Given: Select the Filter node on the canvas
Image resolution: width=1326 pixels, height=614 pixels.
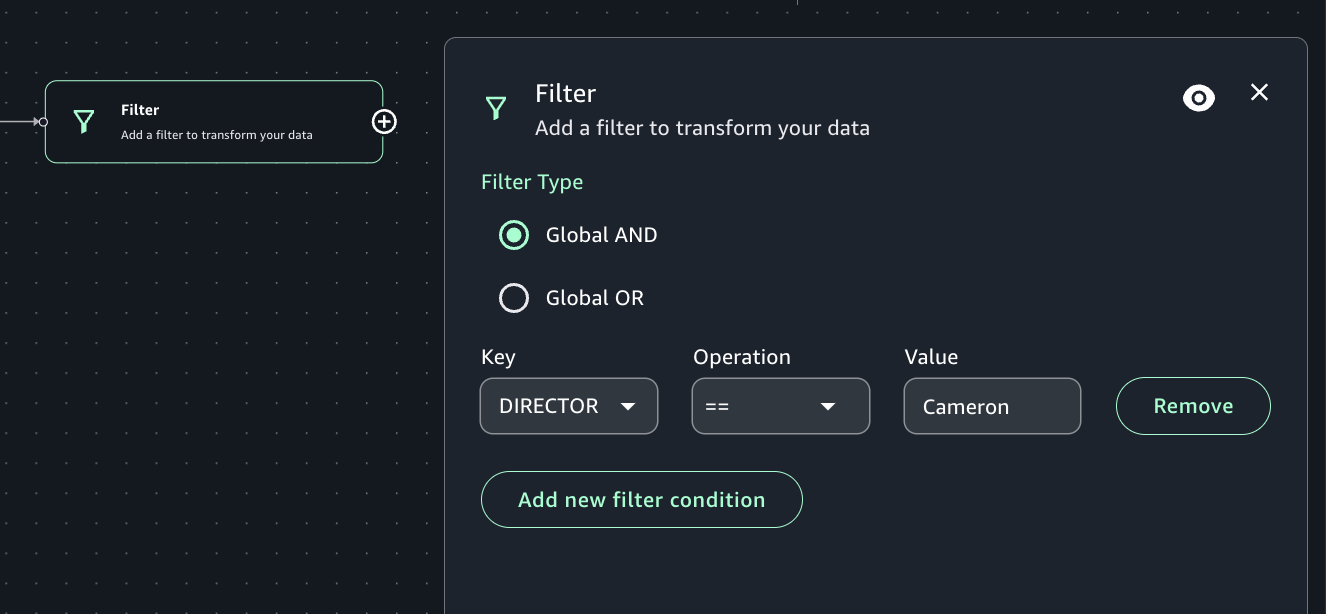Looking at the screenshot, I should pos(214,121).
